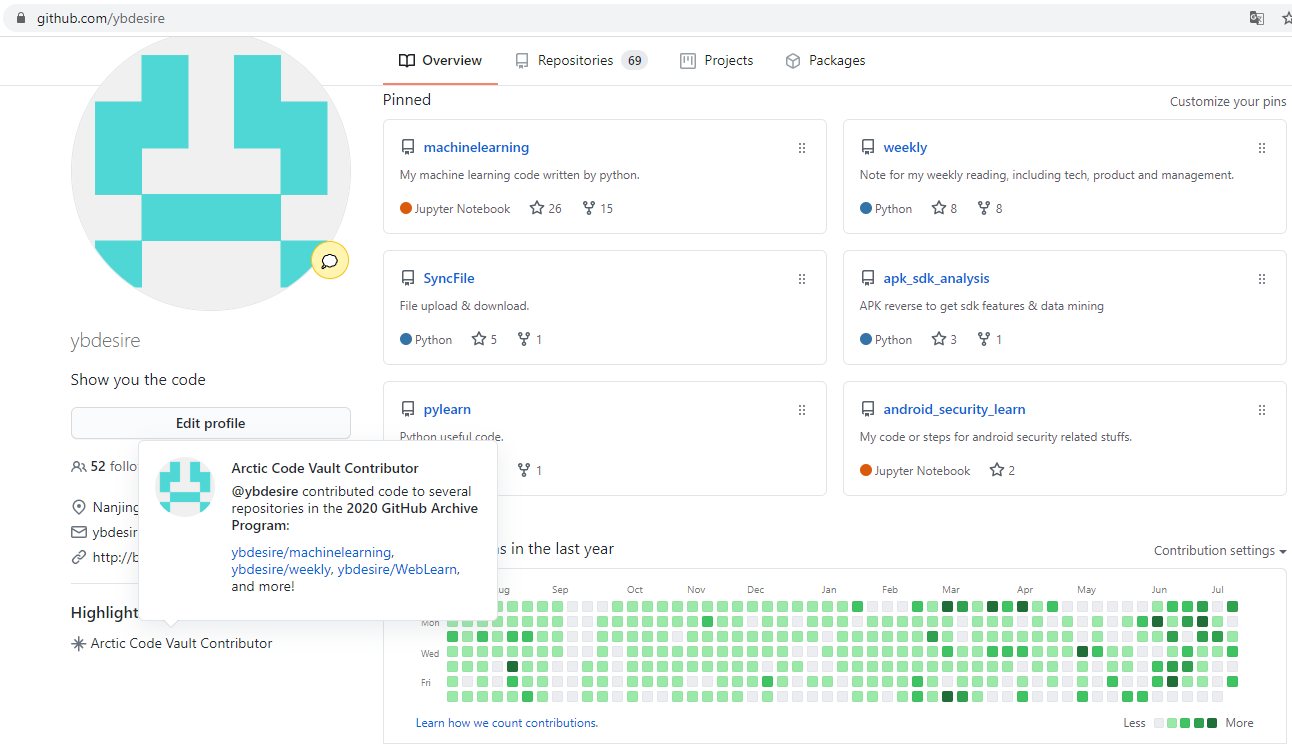Open stargazers of SyncFile (5 stars)
1292x752 pixels.
(x=485, y=340)
